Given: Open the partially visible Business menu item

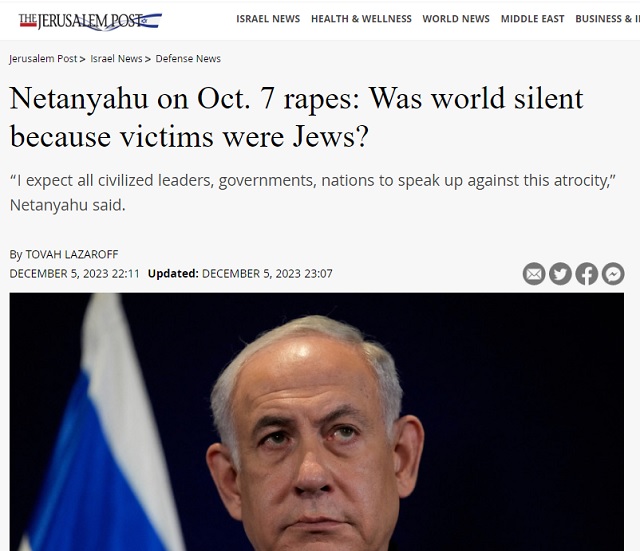Looking at the screenshot, I should coord(607,19).
